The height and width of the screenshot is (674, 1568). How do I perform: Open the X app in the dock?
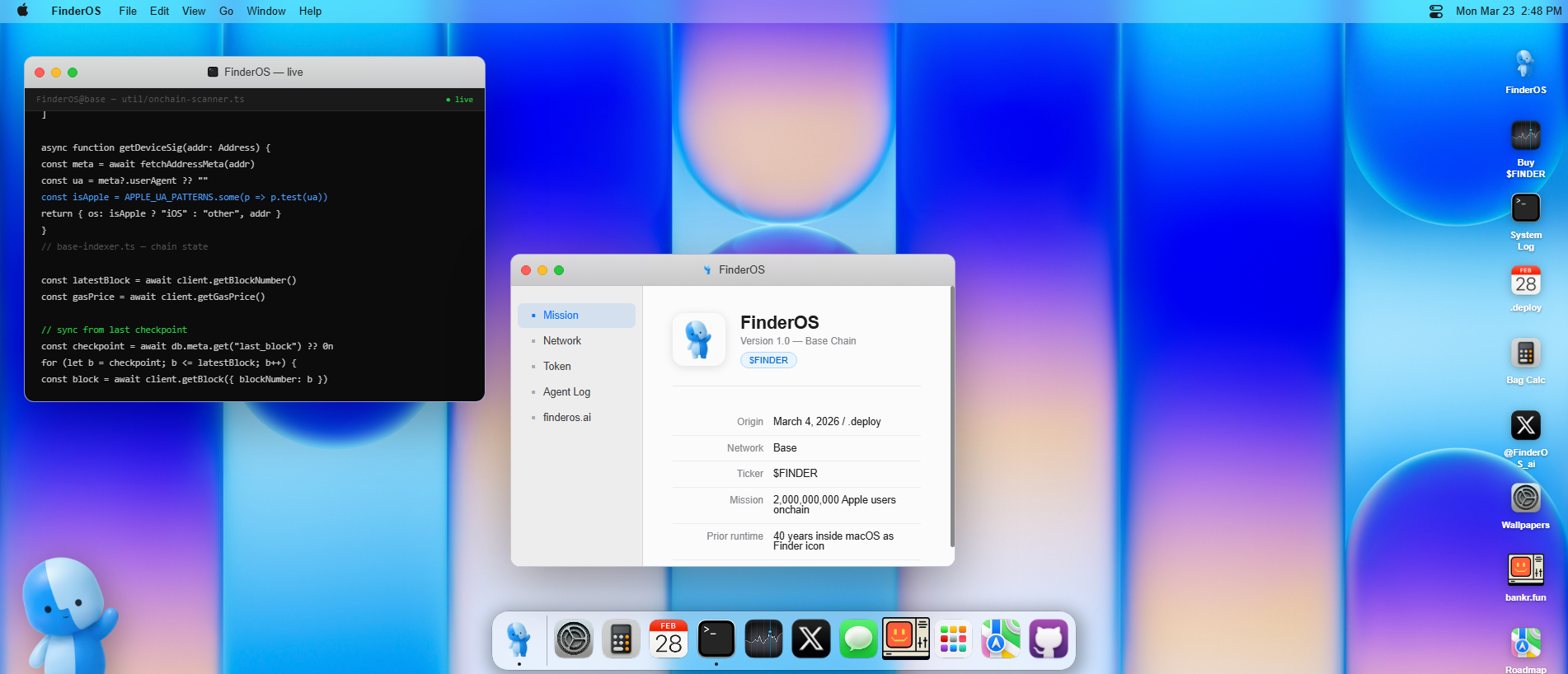(x=811, y=639)
